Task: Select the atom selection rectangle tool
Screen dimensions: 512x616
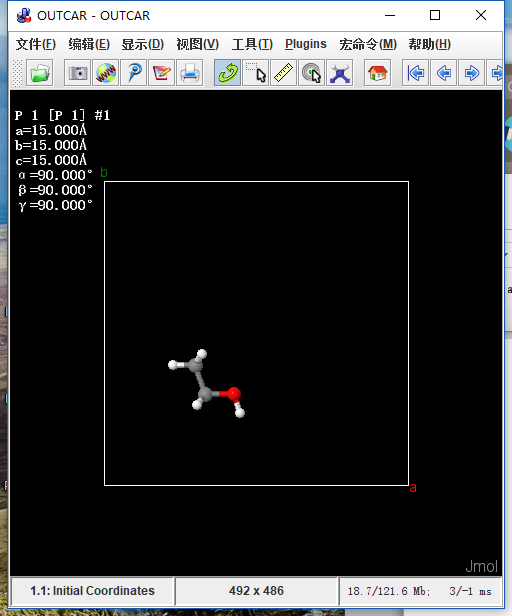Action: point(256,73)
